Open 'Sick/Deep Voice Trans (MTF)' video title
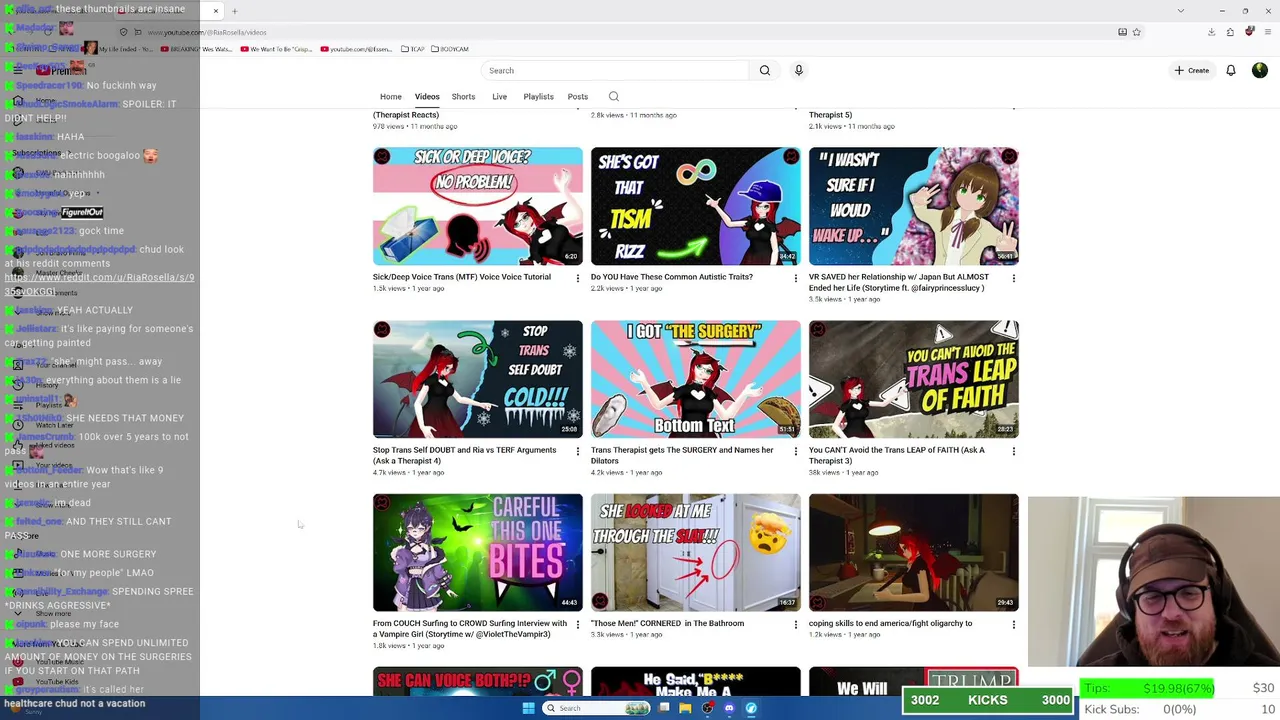 (462, 277)
